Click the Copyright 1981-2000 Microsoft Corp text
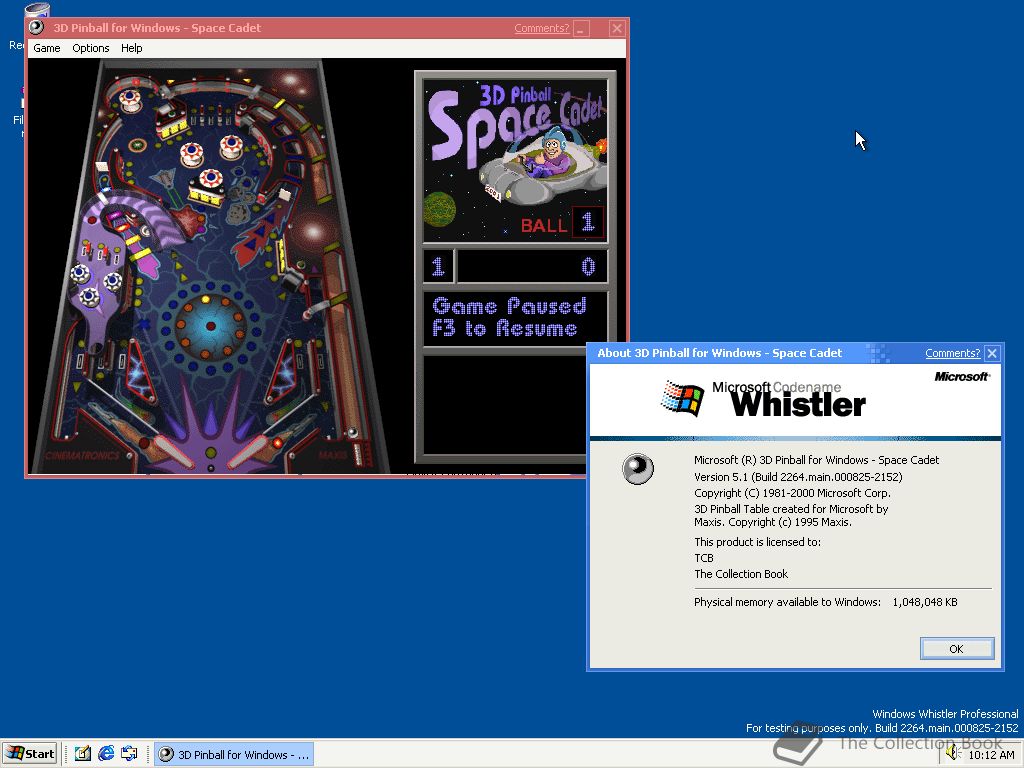Screen dimensions: 1024x768 click(x=792, y=493)
